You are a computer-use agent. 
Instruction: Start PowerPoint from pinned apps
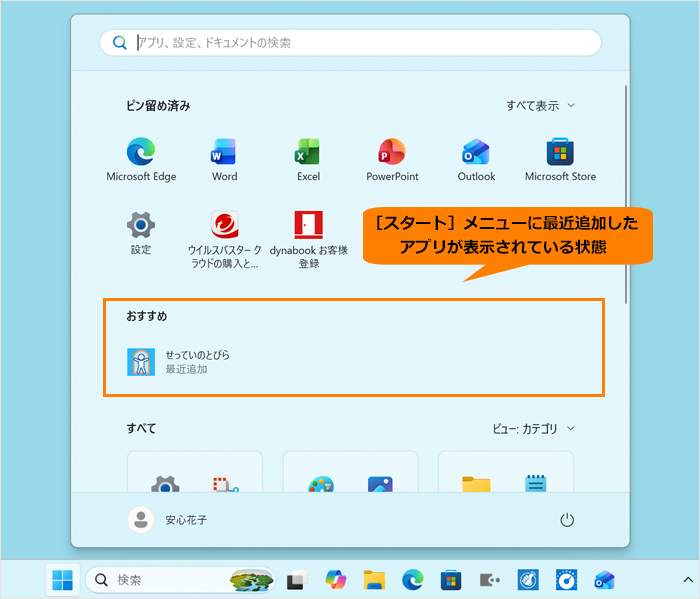392,159
